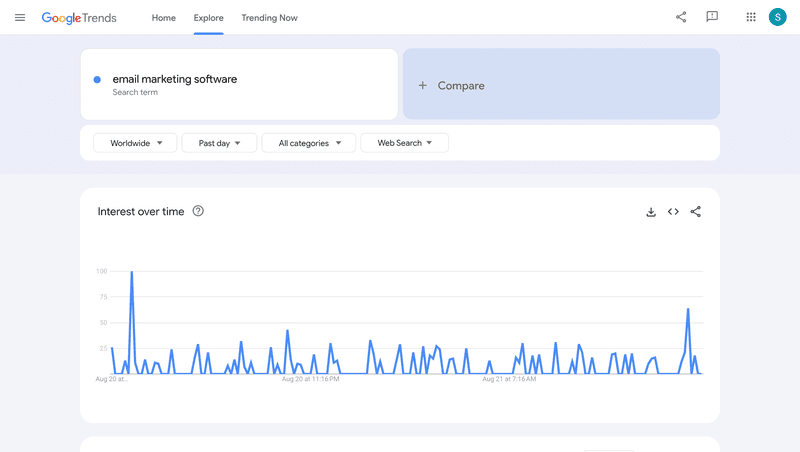
Task: Select the Explore tab
Action: point(209,18)
